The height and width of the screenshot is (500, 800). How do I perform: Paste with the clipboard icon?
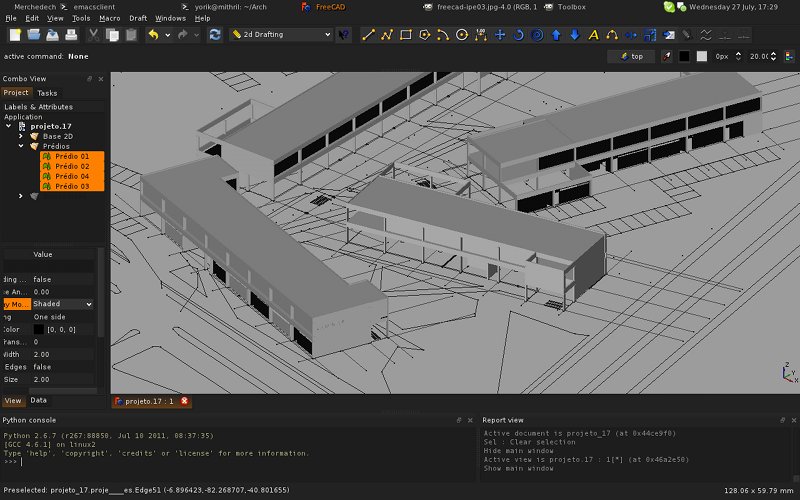pyautogui.click(x=131, y=35)
